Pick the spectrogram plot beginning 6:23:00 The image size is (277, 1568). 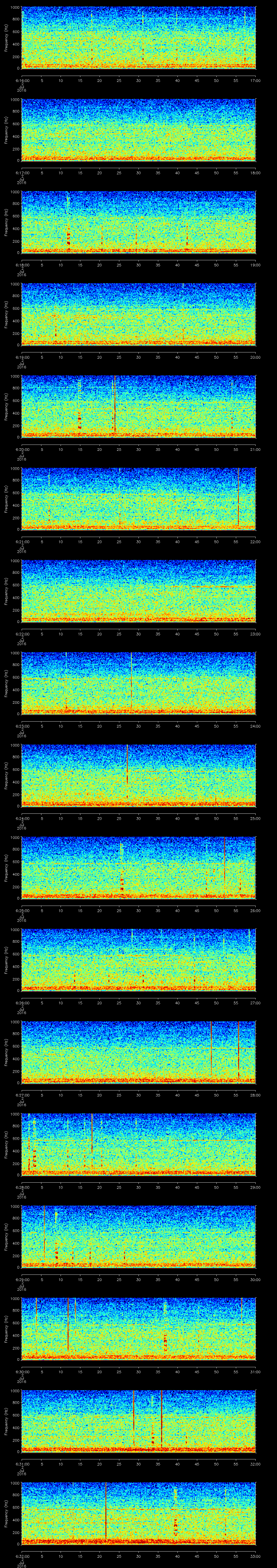click(x=138, y=683)
